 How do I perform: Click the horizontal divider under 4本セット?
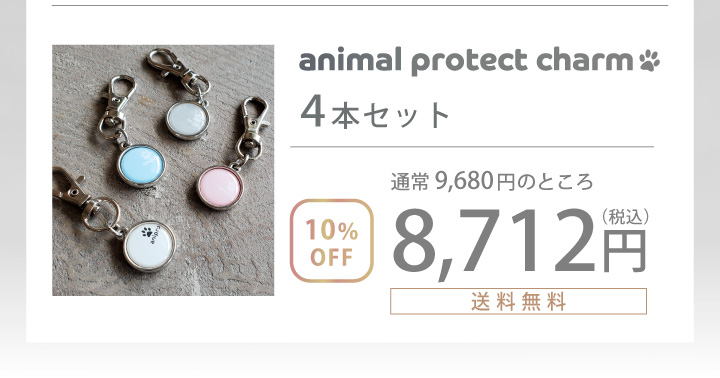tap(472, 147)
